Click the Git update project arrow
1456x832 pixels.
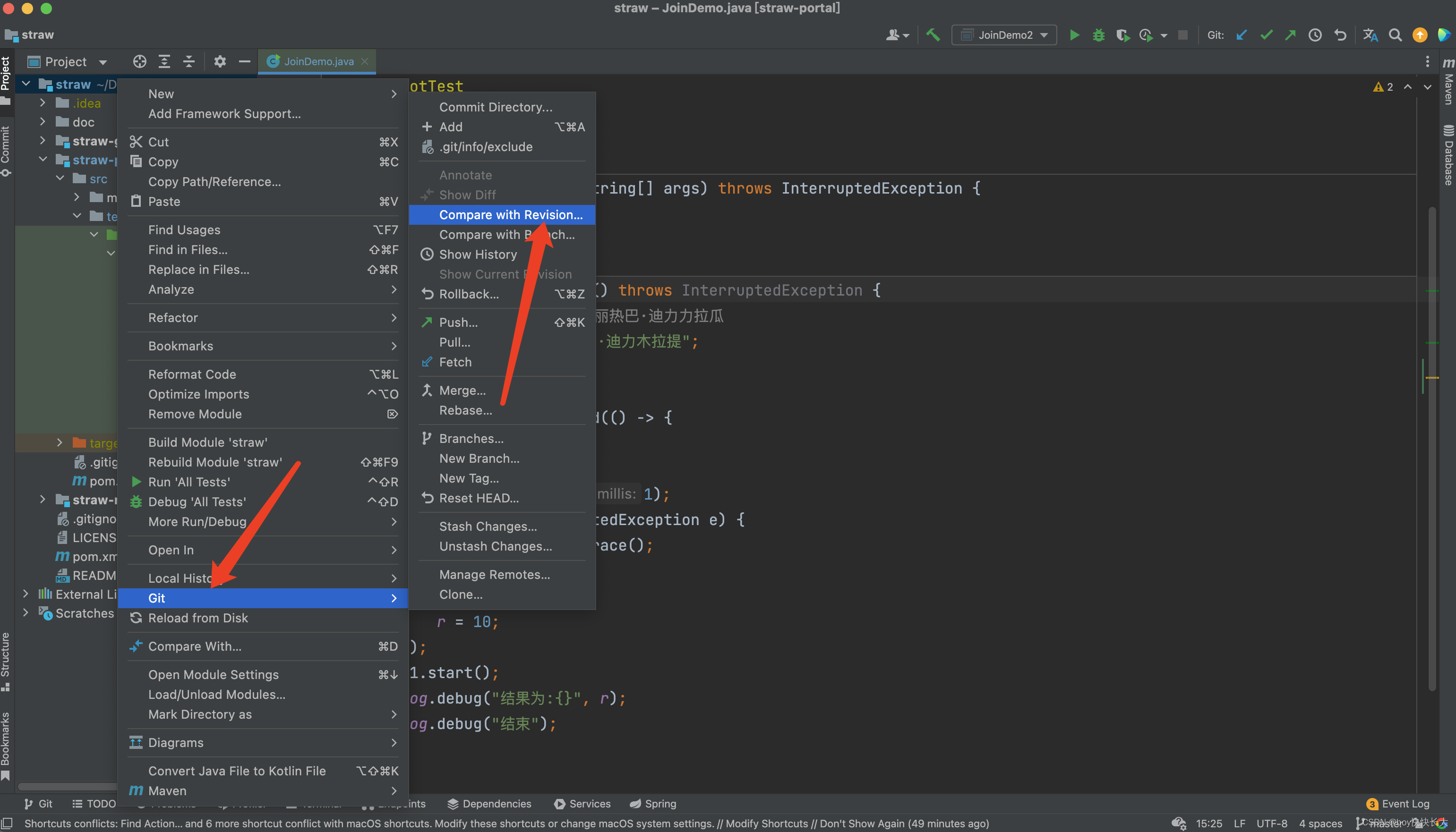(1241, 35)
